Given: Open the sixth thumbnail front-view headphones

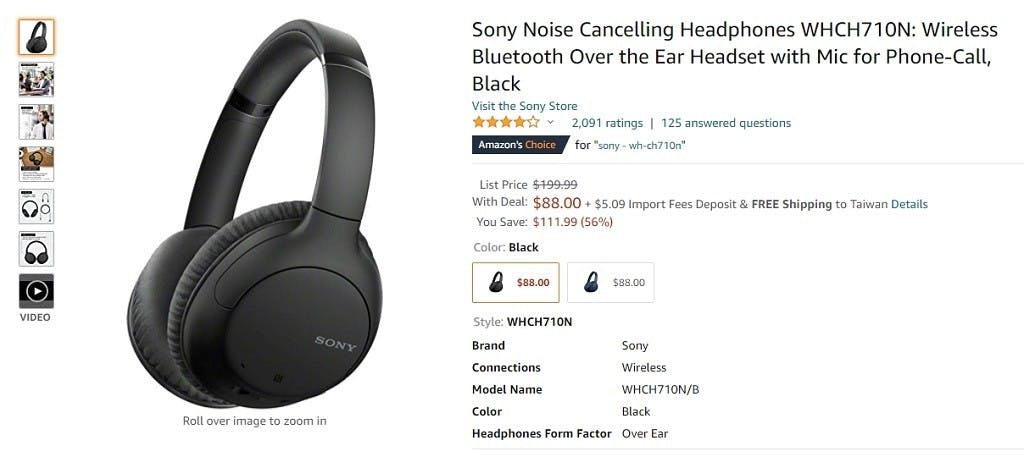Looking at the screenshot, I should (36, 249).
